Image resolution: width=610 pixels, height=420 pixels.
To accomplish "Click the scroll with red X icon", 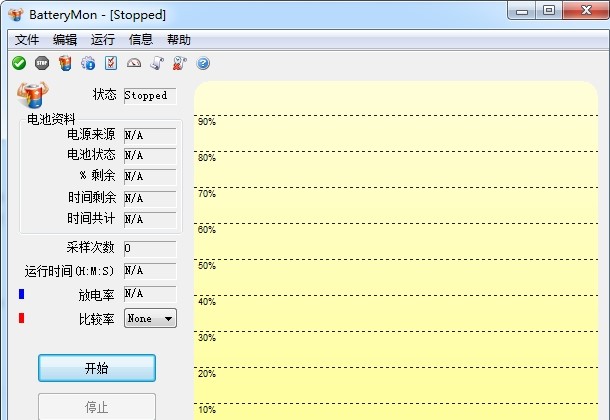I will point(179,63).
